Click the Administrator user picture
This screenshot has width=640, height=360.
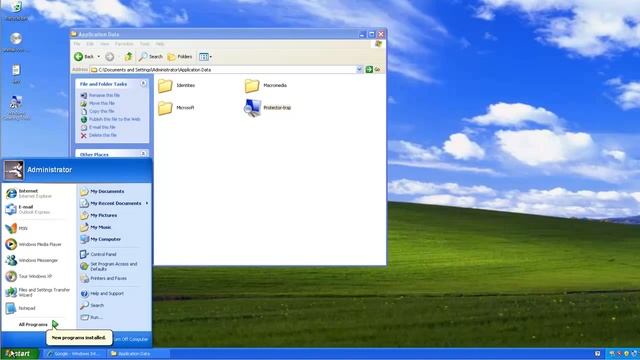[x=14, y=170]
